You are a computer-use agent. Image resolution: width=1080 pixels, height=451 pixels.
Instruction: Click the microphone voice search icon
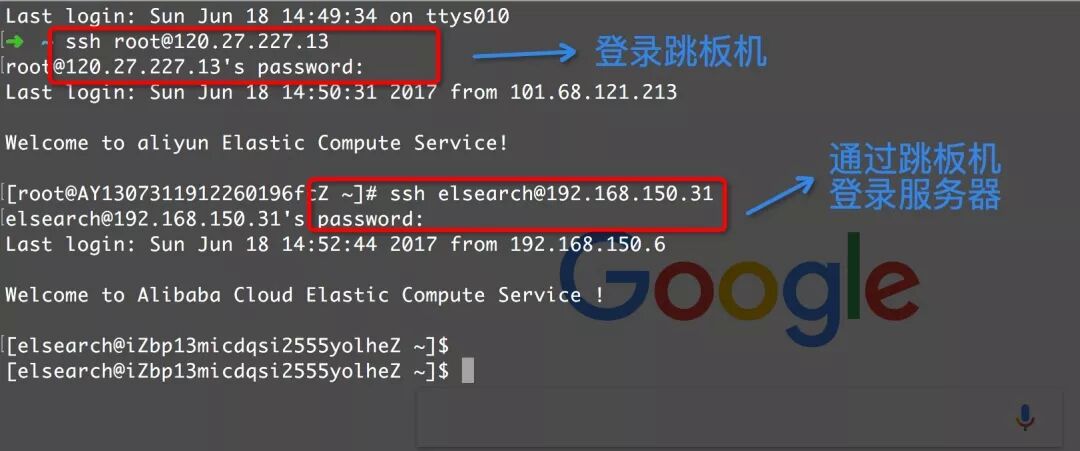coord(1025,417)
